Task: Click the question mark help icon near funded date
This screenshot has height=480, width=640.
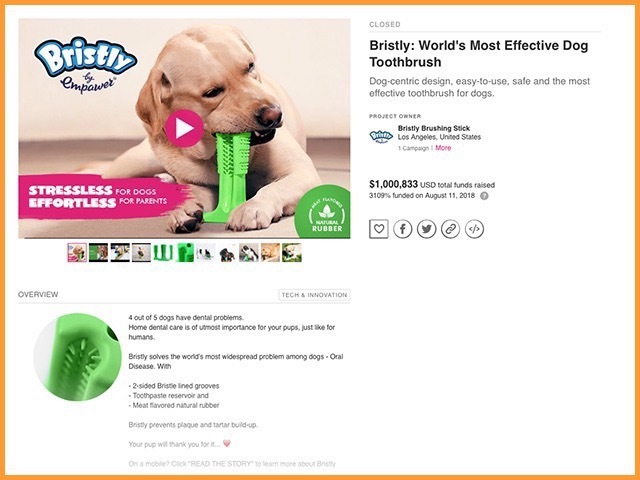Action: click(x=484, y=196)
